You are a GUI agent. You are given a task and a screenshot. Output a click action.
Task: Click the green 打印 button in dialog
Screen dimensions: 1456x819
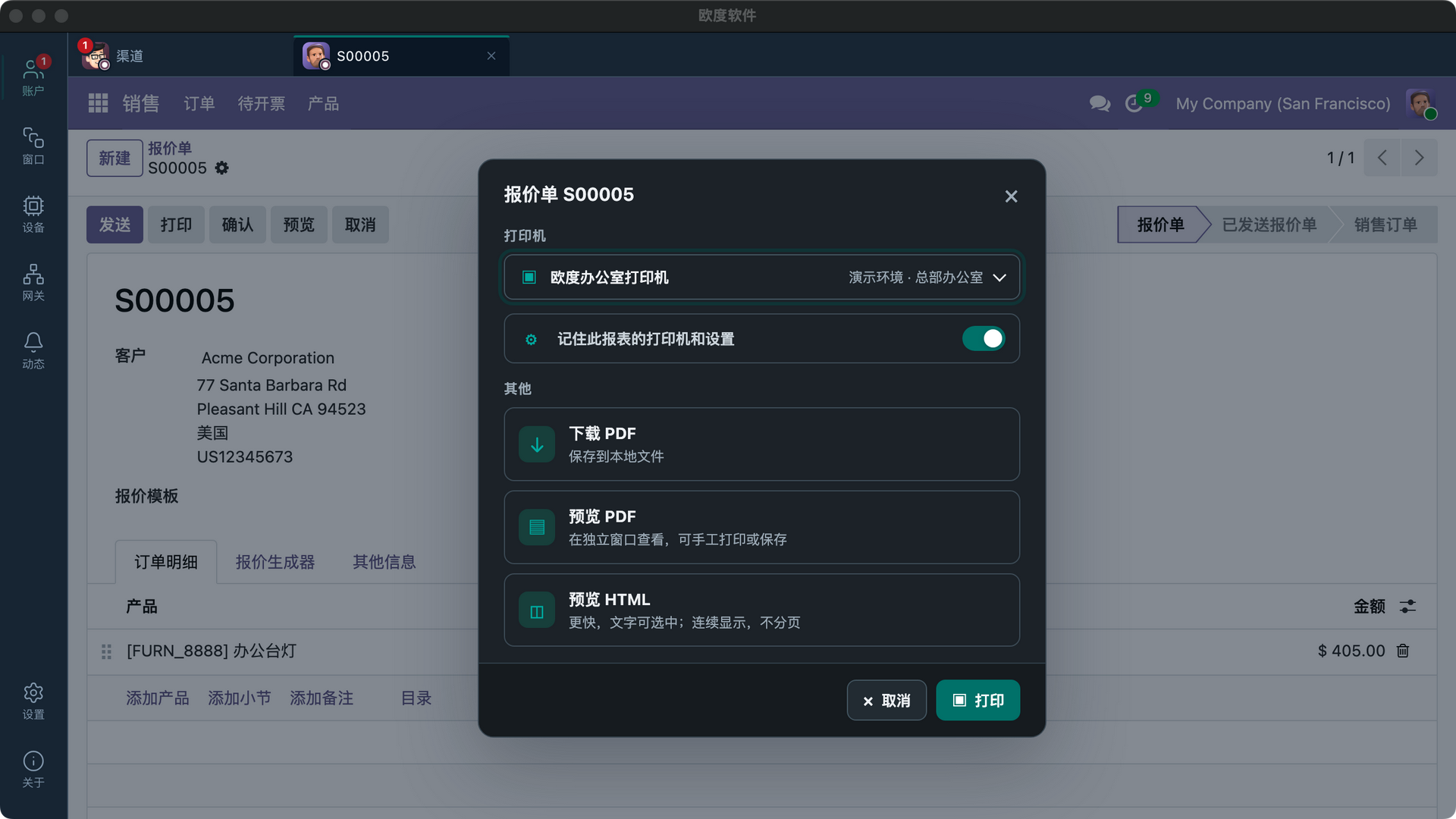point(977,700)
